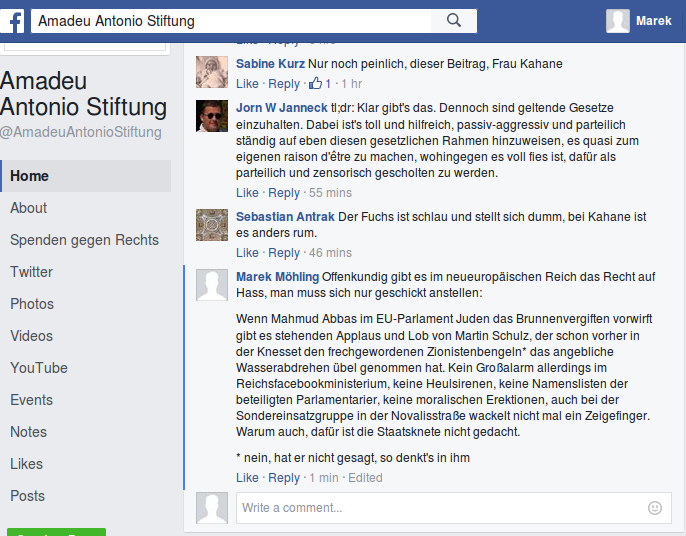Click Marek name in top bar
Image resolution: width=686 pixels, height=536 pixels.
tap(654, 21)
